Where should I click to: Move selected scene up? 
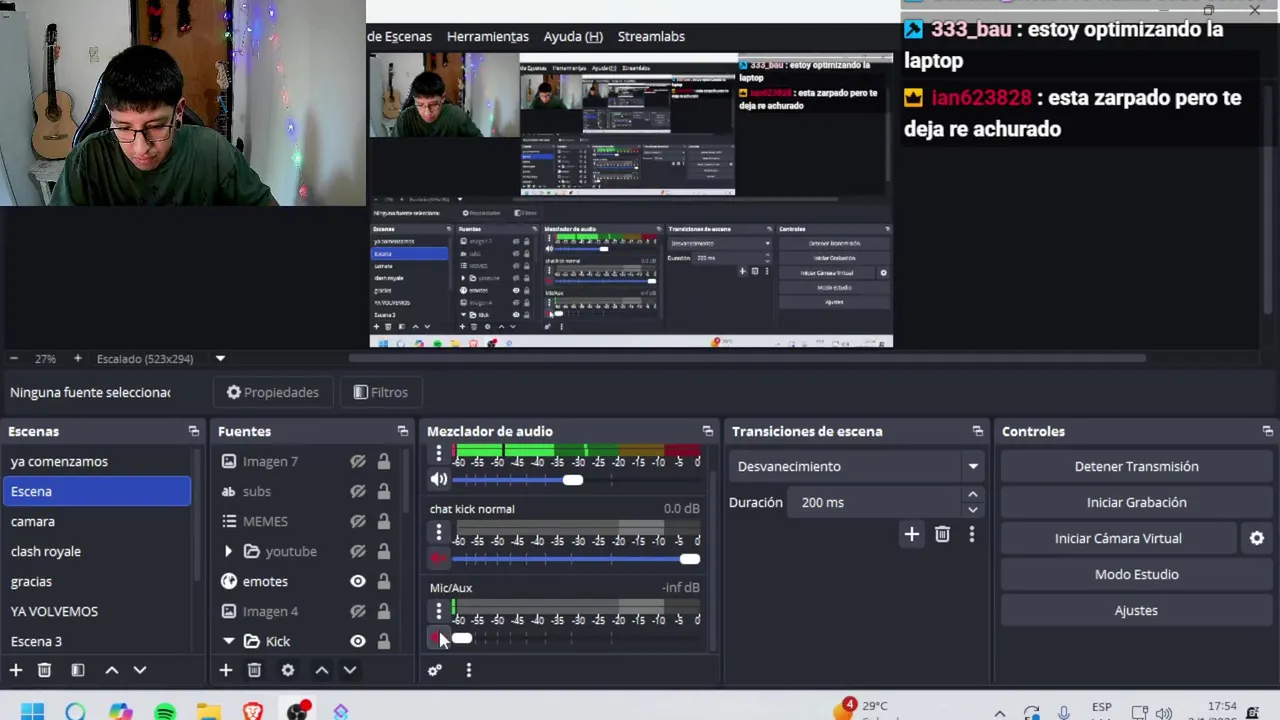point(112,670)
